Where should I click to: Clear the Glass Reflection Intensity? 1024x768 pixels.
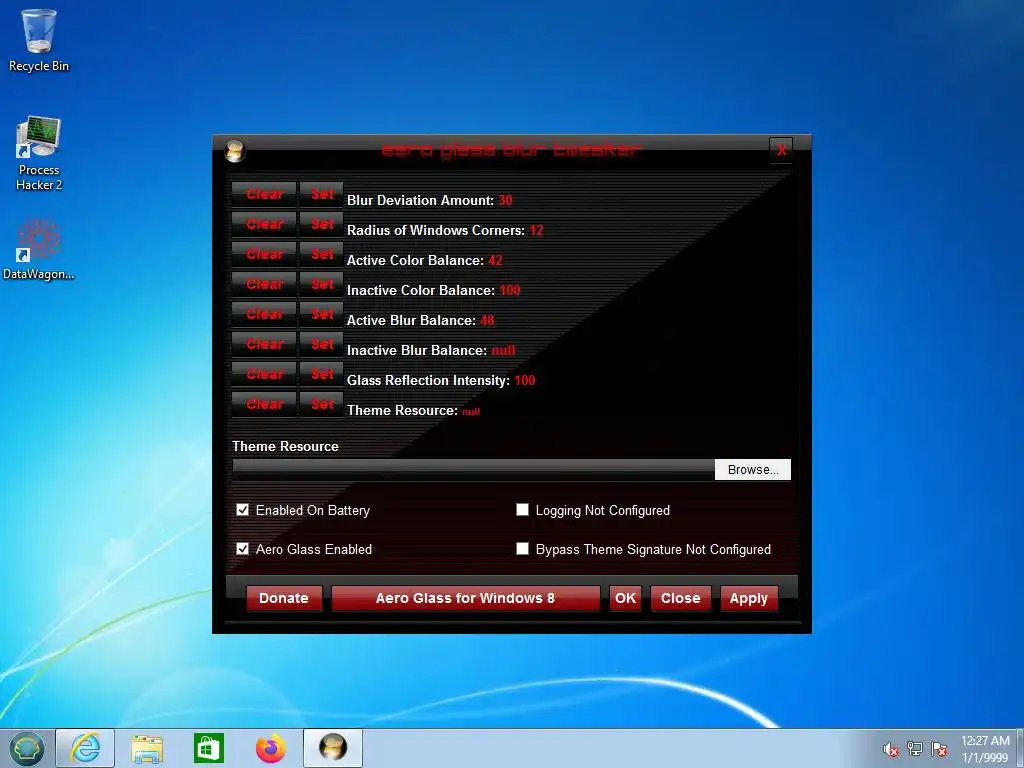pyautogui.click(x=264, y=374)
